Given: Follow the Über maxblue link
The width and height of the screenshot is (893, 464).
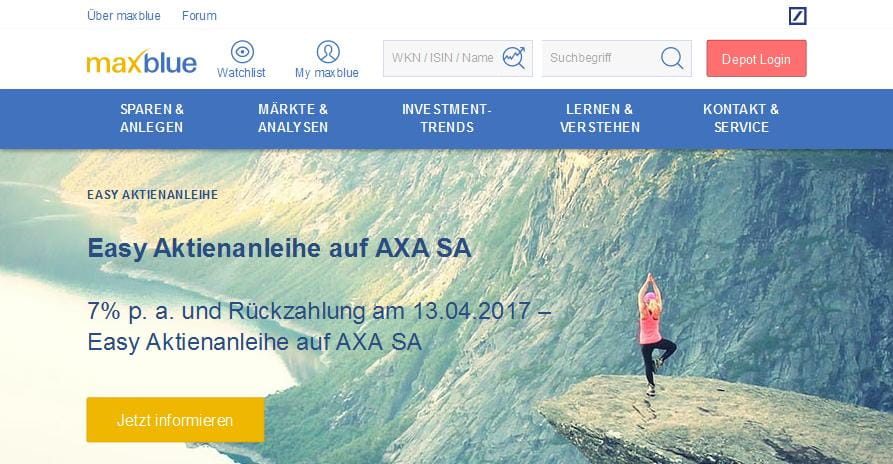Looking at the screenshot, I should click(x=124, y=16).
